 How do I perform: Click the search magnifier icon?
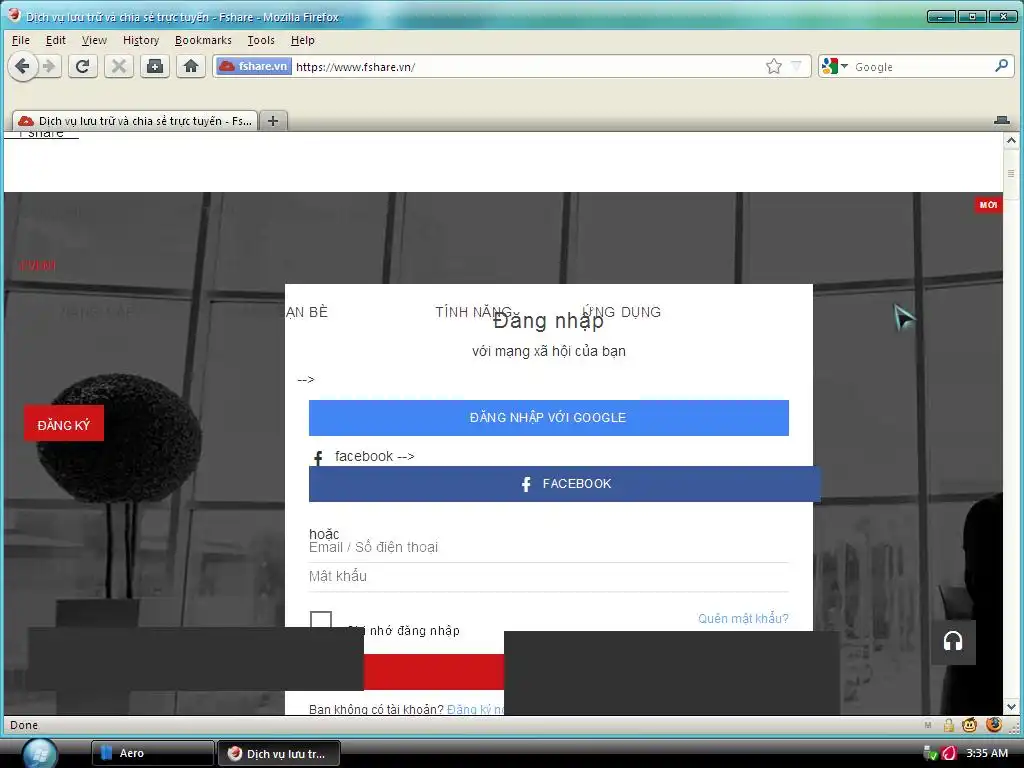point(1001,66)
